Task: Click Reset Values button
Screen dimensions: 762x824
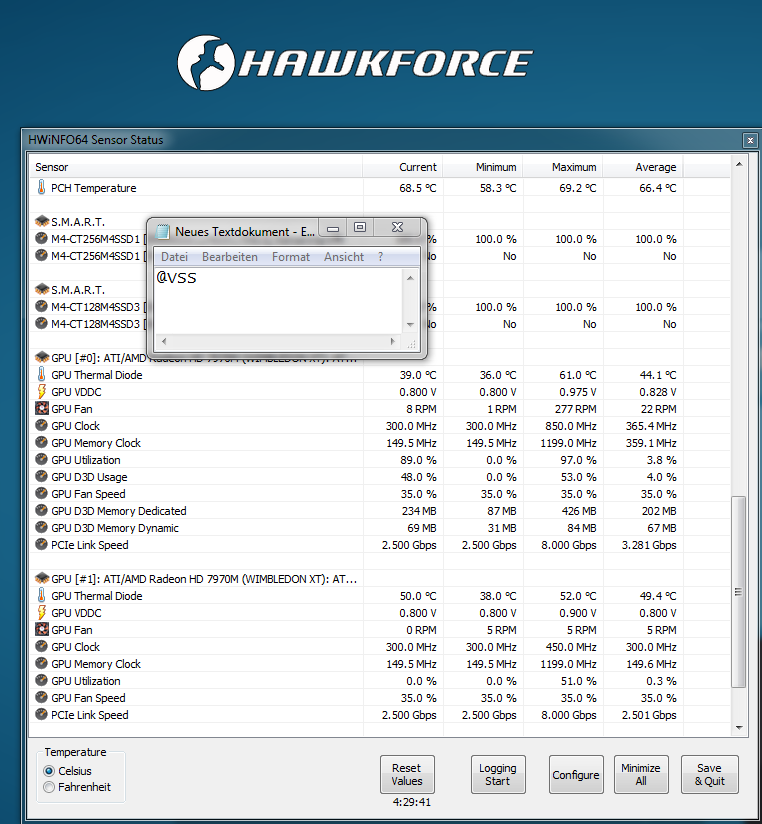Action: point(407,774)
